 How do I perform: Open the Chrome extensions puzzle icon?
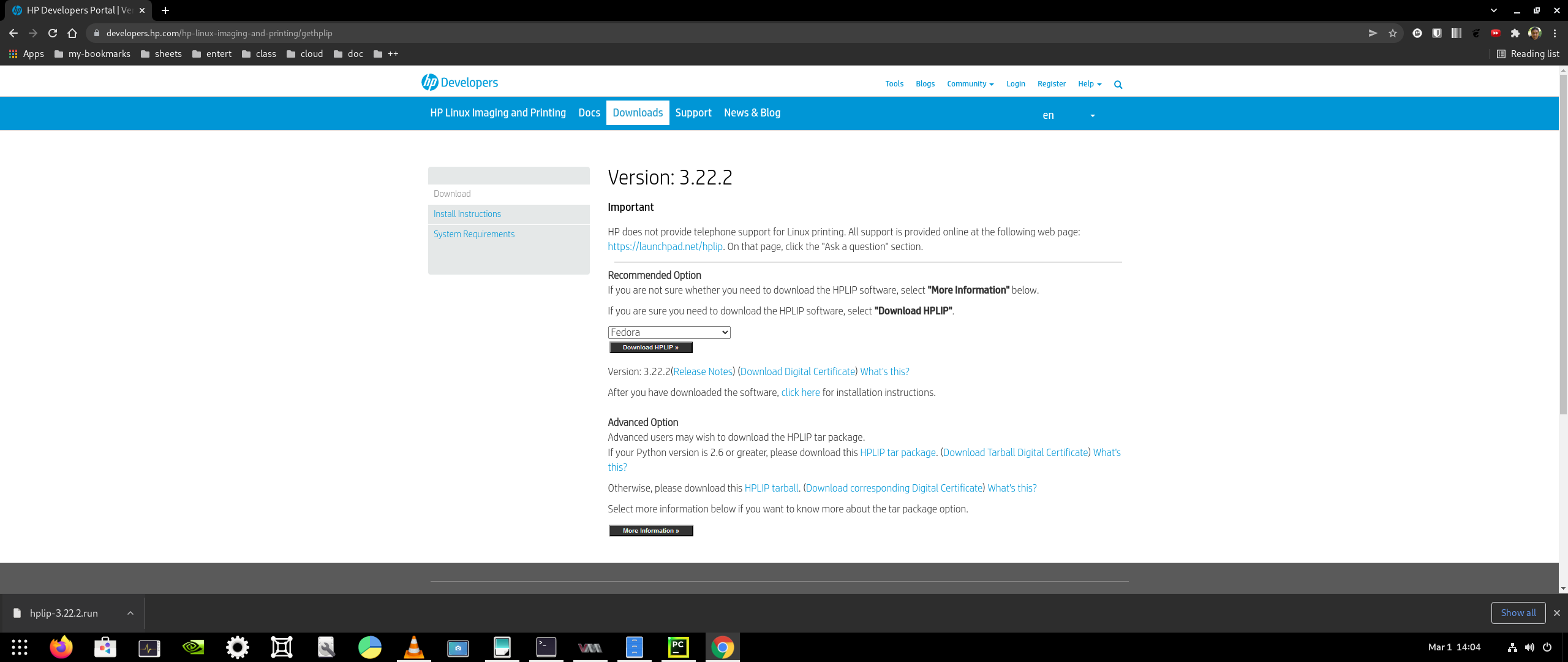1515,33
